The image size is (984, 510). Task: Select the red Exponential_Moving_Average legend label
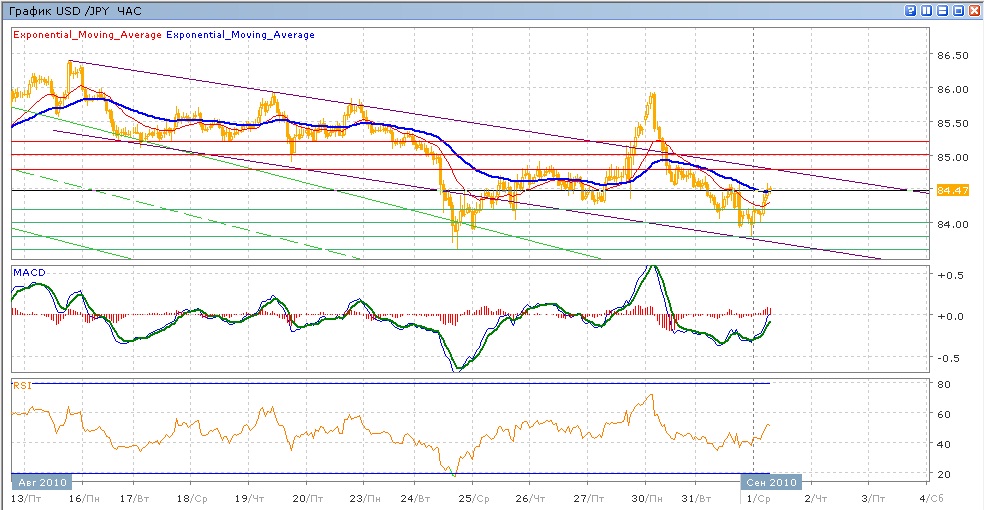pyautogui.click(x=86, y=35)
